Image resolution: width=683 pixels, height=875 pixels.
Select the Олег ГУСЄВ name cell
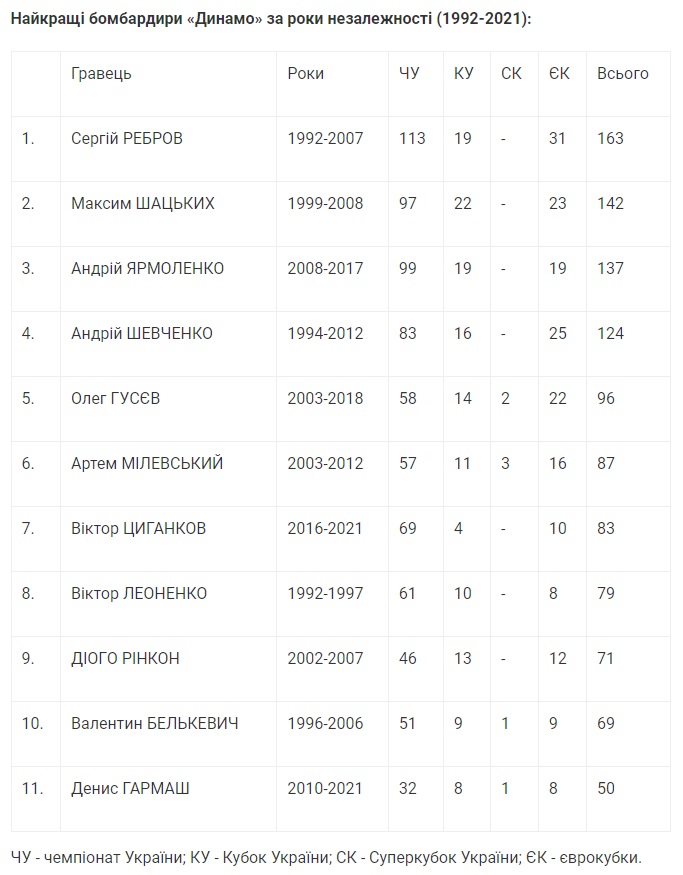[116, 398]
